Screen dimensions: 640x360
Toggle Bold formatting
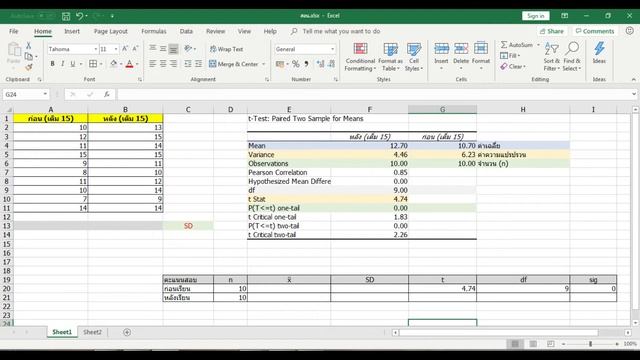coord(52,64)
